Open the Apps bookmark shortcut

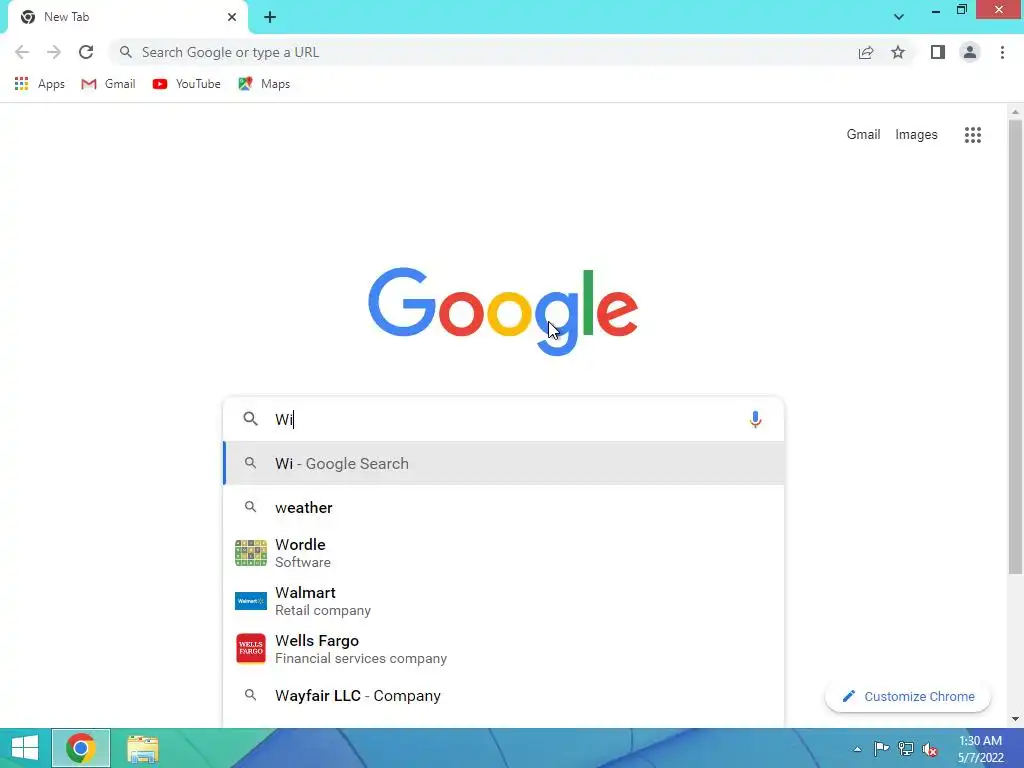click(x=40, y=84)
